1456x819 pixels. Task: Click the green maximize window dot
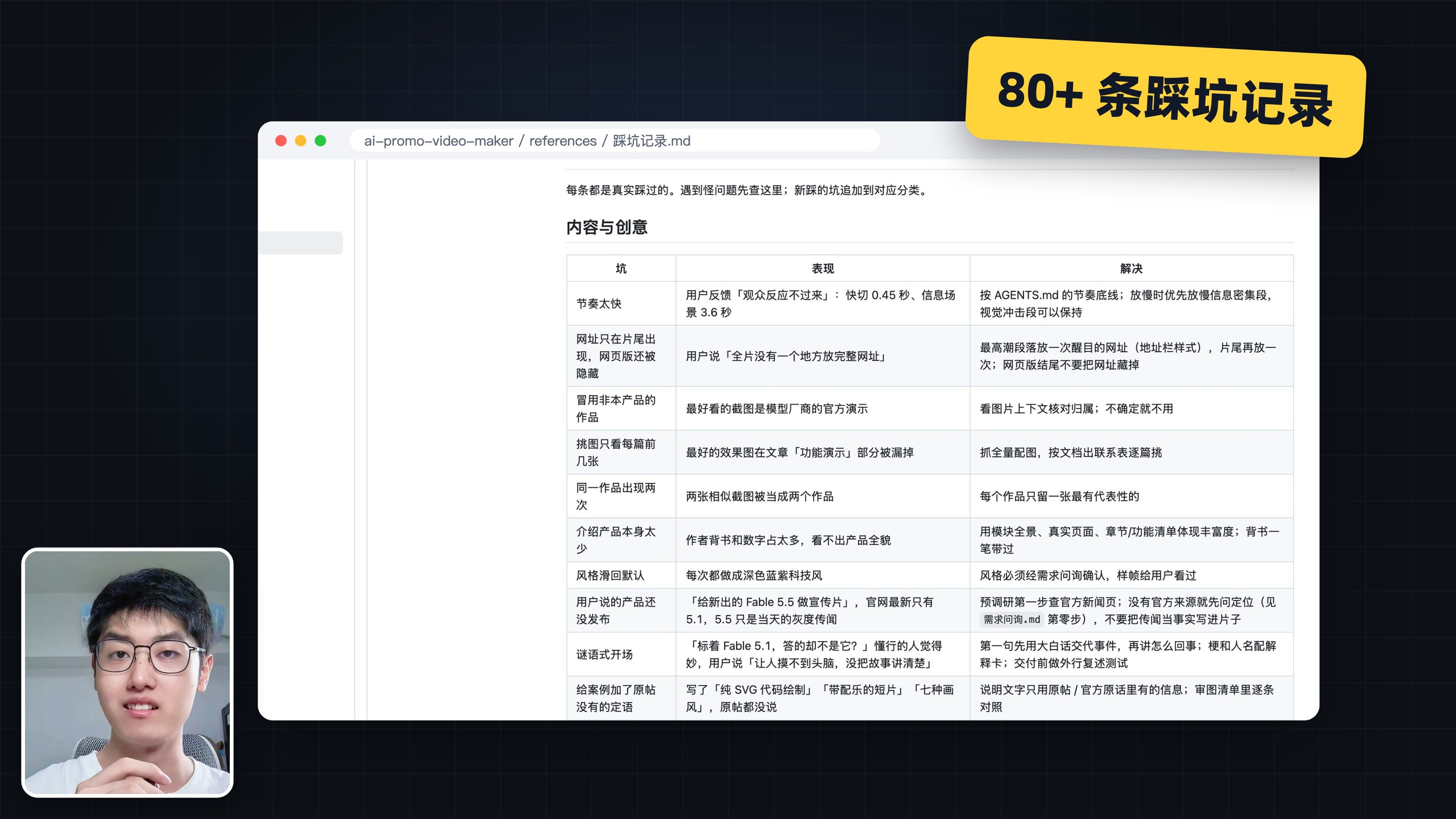coord(320,141)
